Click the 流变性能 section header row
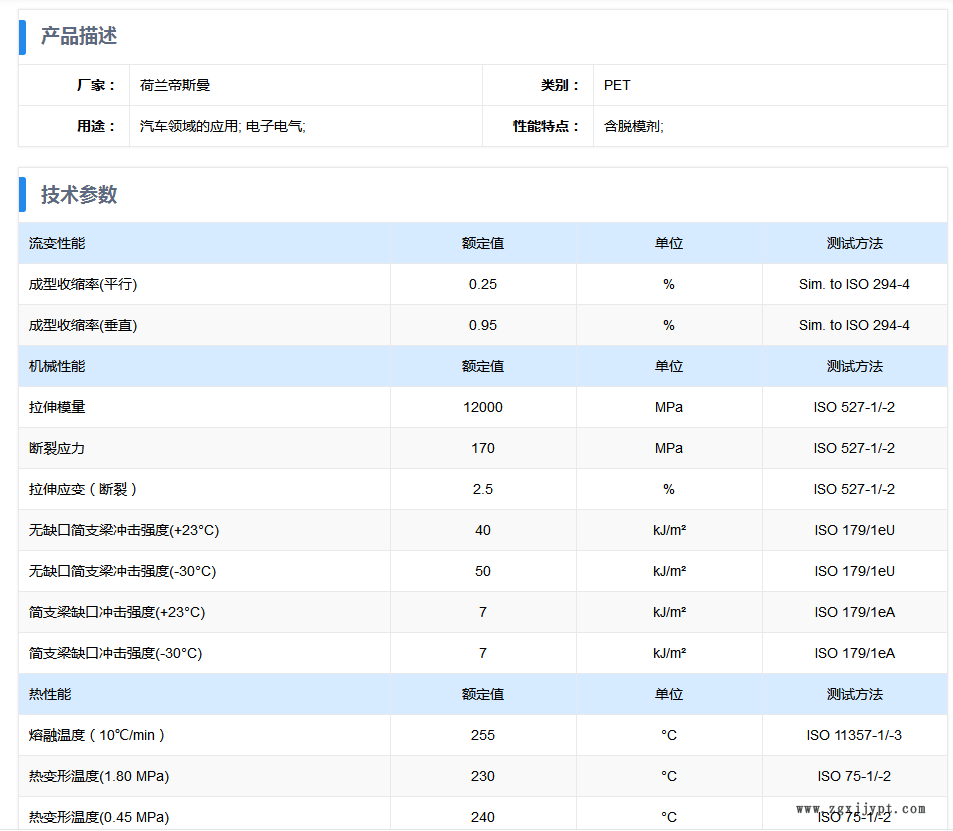Screen dimensions: 953x831 click(x=57, y=244)
